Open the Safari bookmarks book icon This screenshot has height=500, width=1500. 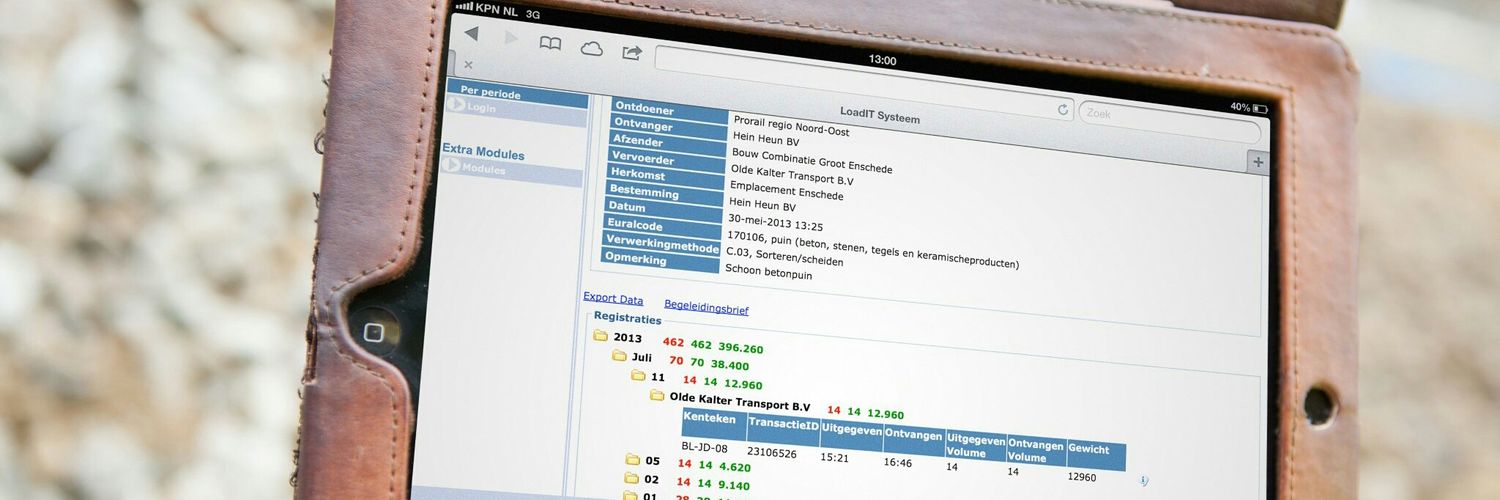coord(550,43)
